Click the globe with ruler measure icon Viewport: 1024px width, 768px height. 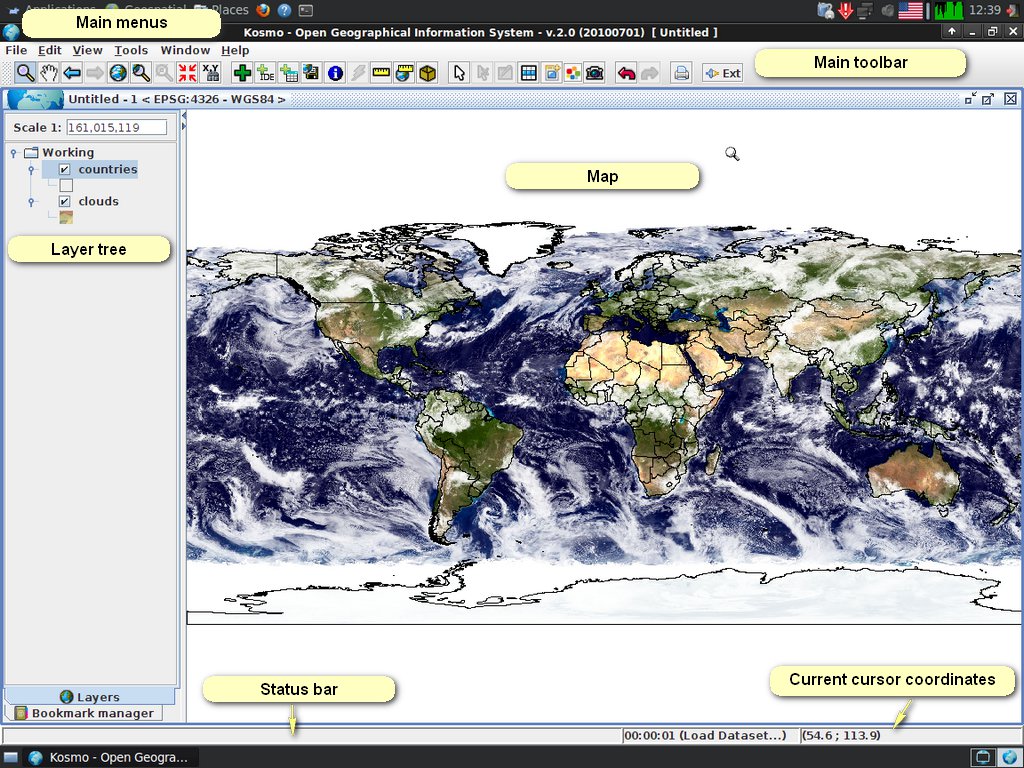(x=404, y=72)
